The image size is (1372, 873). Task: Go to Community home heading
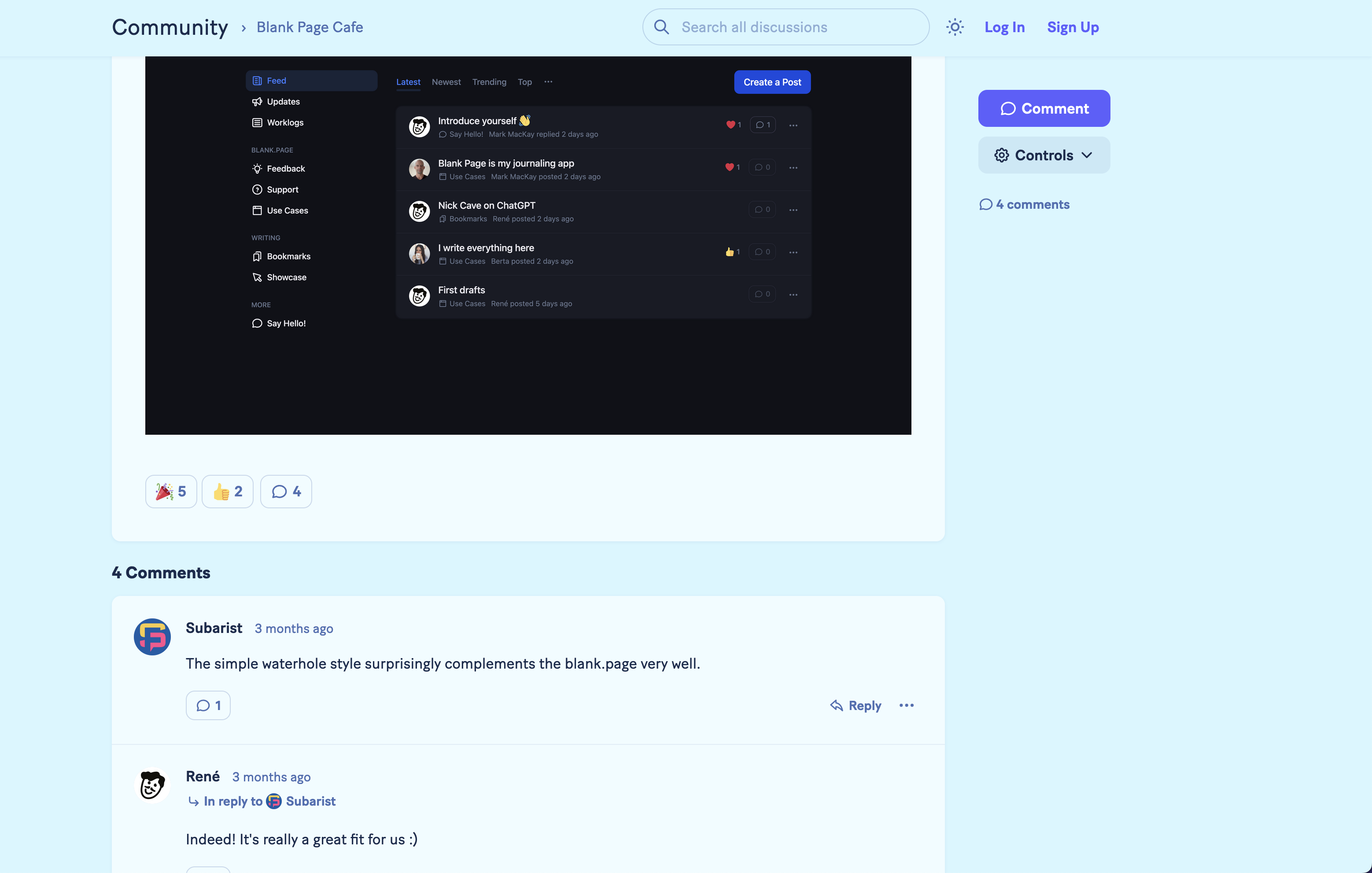click(x=170, y=27)
